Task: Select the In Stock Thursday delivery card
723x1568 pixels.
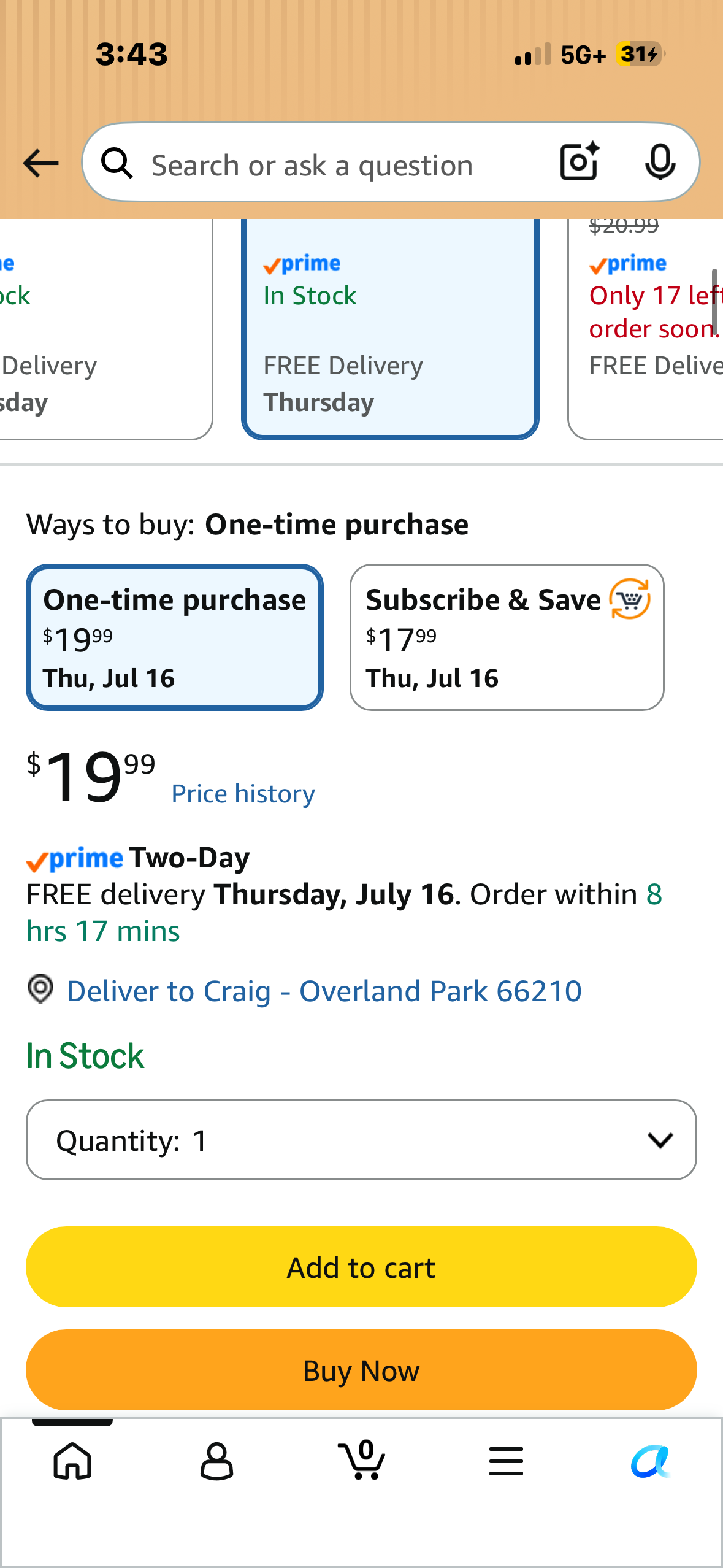Action: pos(391,329)
